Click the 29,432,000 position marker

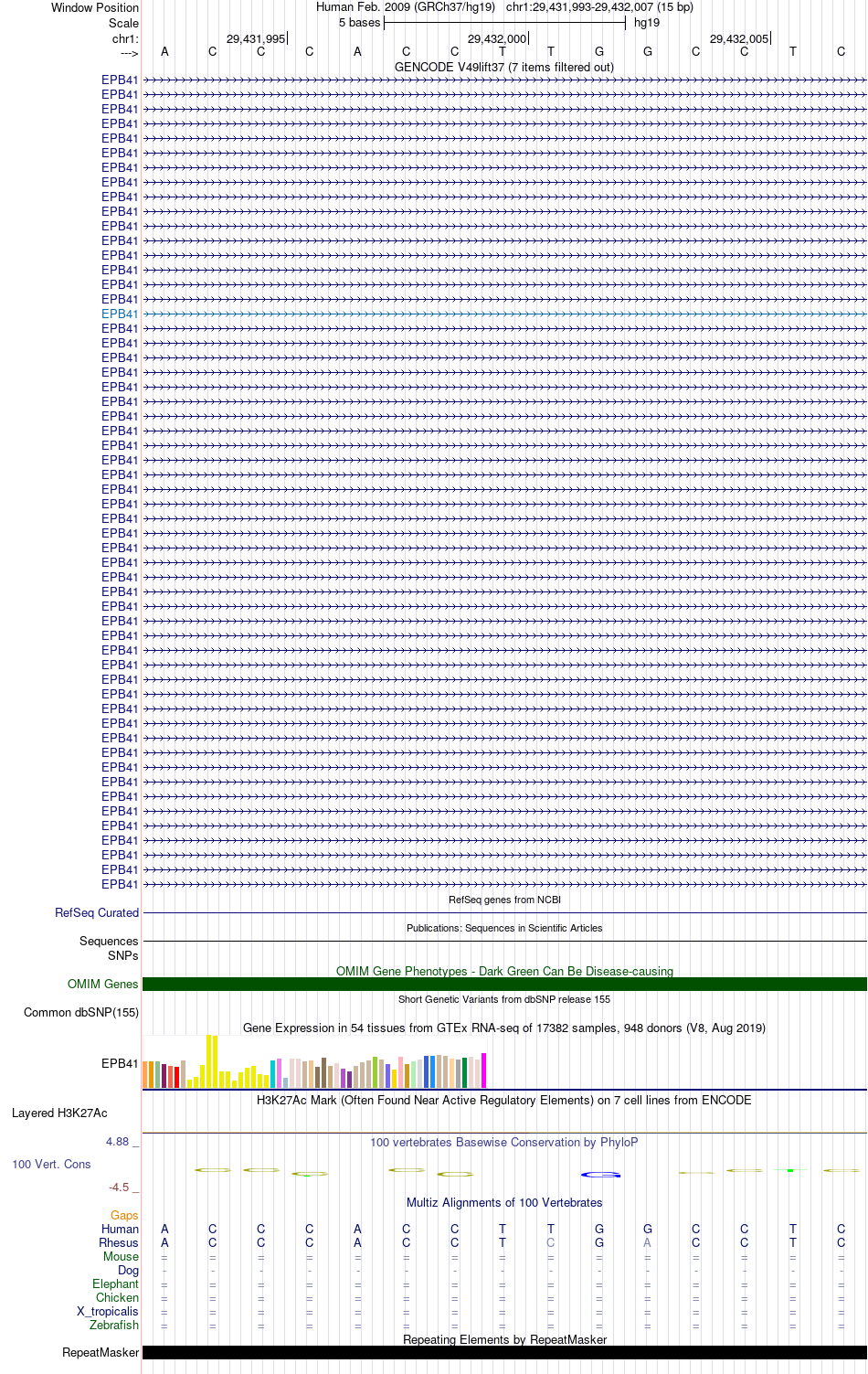498,39
